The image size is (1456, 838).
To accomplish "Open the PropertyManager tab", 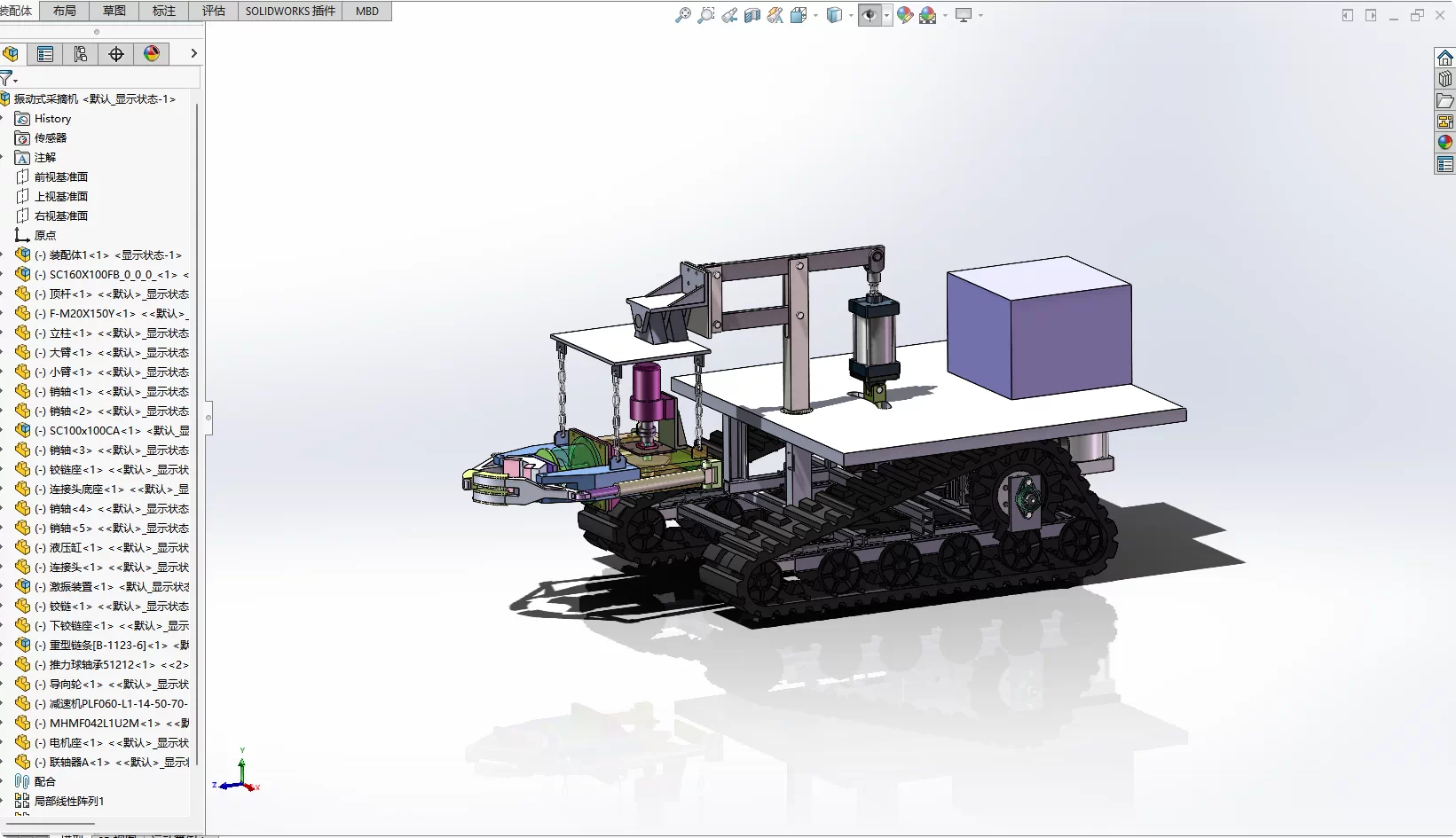I will click(x=45, y=54).
